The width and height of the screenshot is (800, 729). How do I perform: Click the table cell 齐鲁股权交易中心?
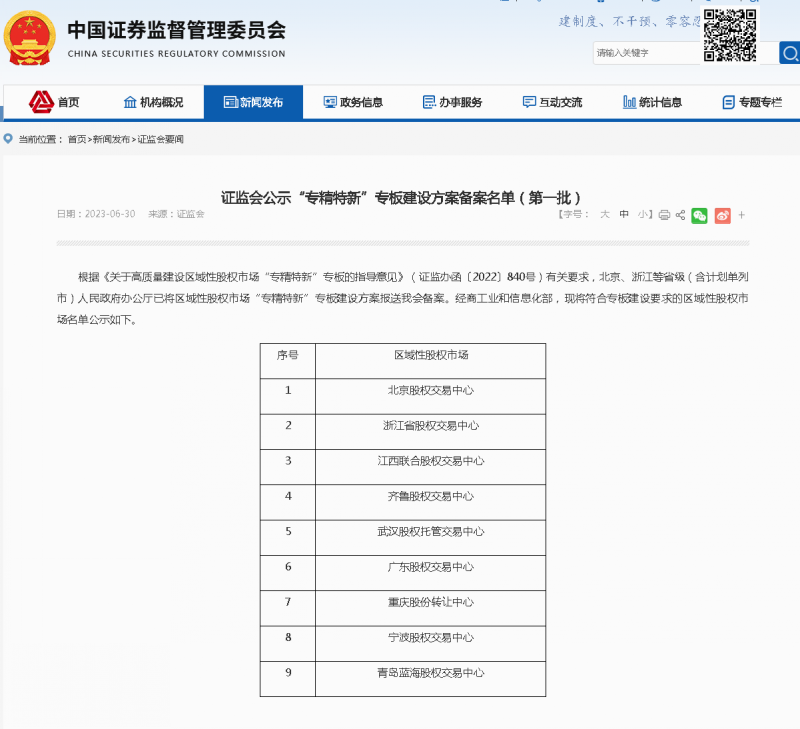[431, 496]
